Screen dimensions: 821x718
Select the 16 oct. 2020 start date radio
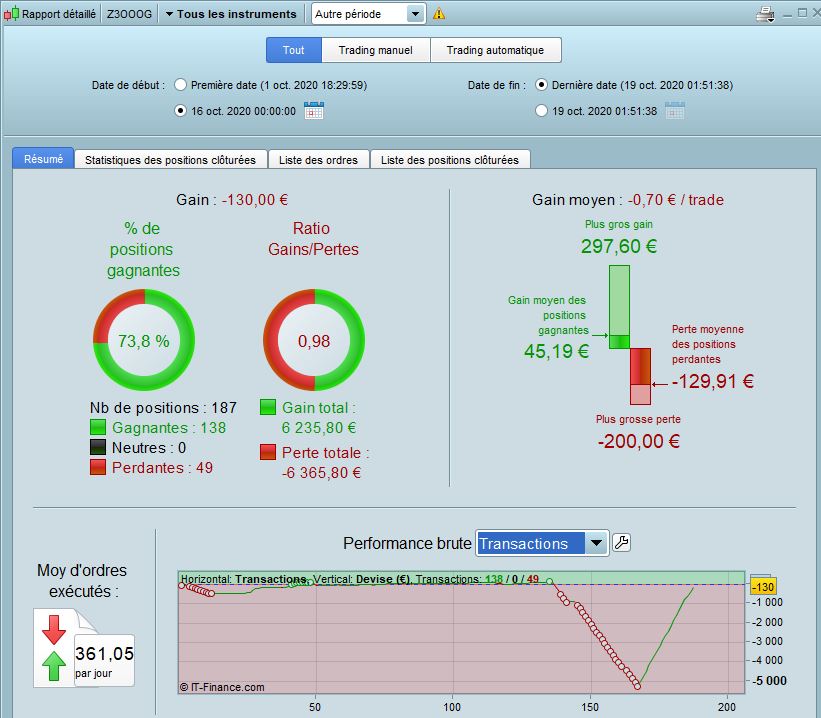180,111
